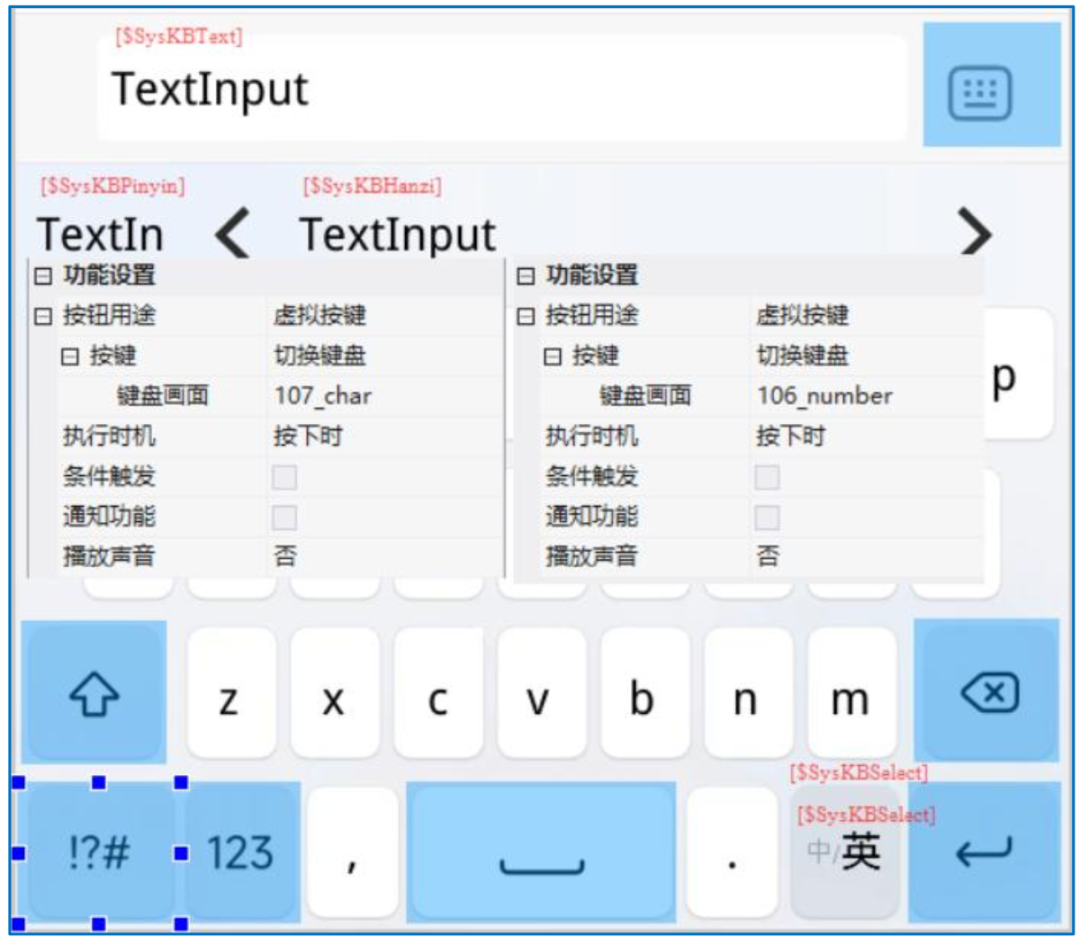The image size is (1080, 937).
Task: Collapse 按键 node in the right property panel
Action: 552,356
